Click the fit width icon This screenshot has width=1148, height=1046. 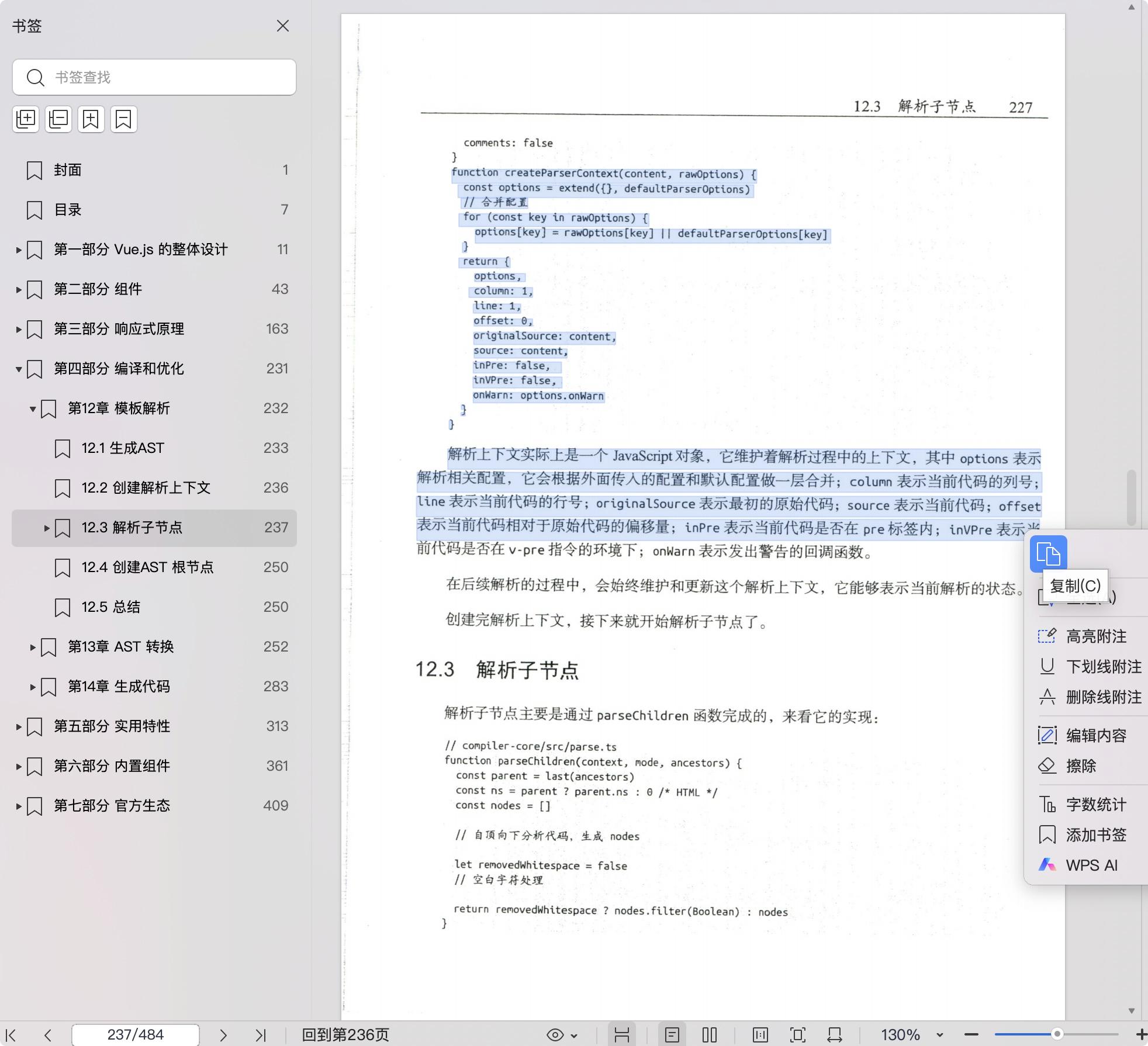835,1035
